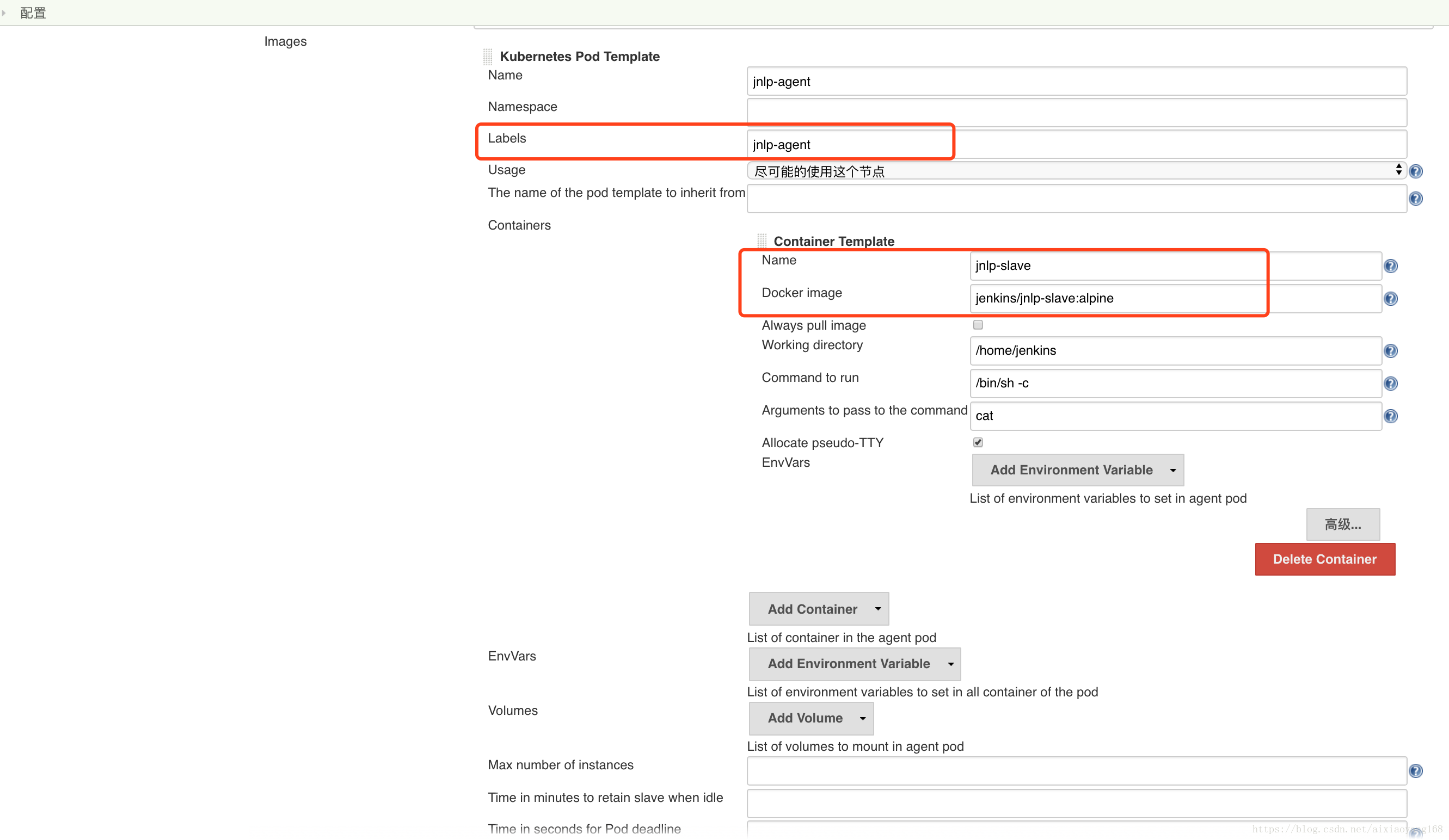The image size is (1449, 840).
Task: Open help for Working directory field
Action: tap(1390, 351)
